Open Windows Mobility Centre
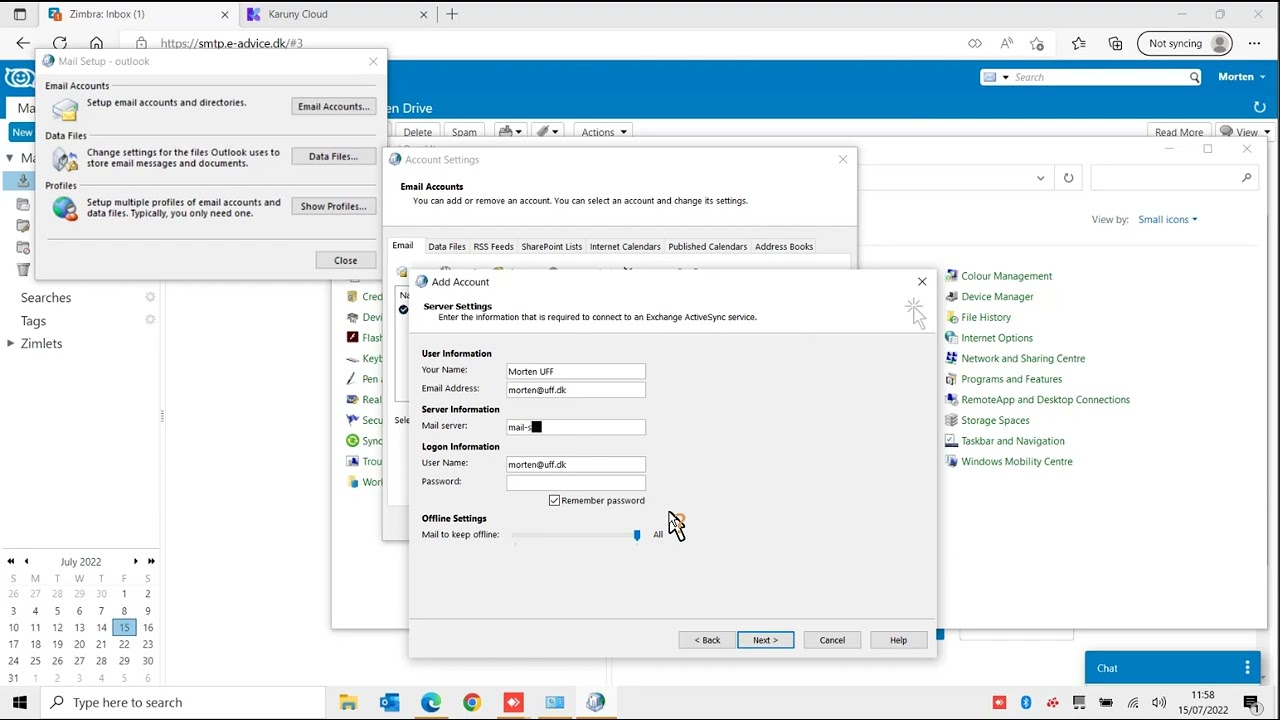 1016,461
